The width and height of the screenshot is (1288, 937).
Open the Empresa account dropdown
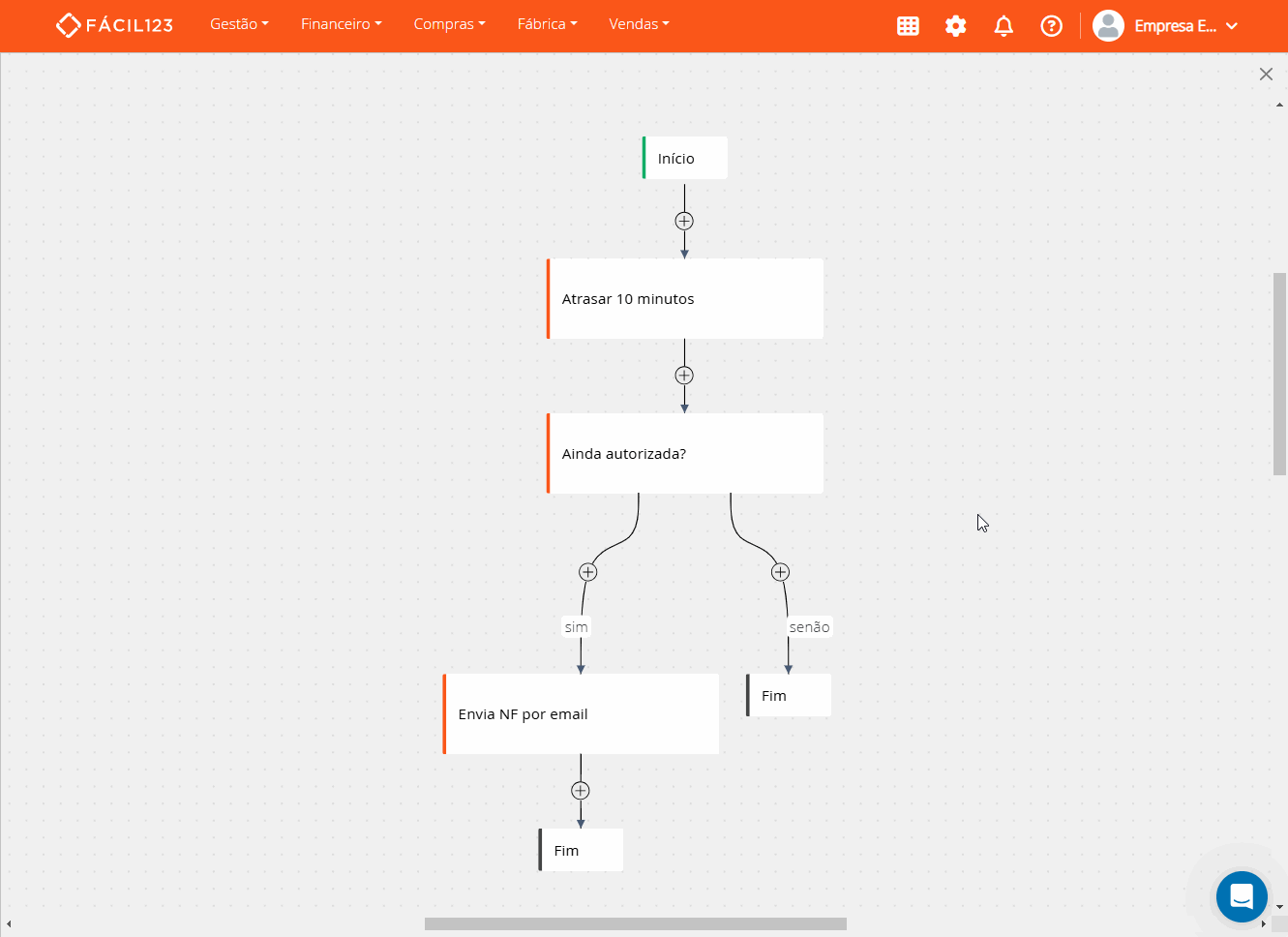[1165, 26]
